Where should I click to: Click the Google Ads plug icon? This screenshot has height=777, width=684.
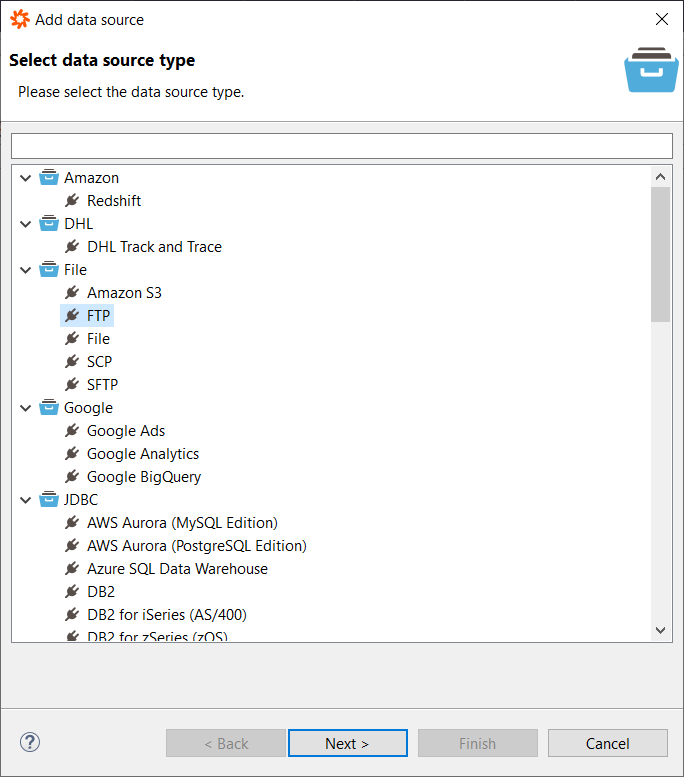click(x=72, y=431)
